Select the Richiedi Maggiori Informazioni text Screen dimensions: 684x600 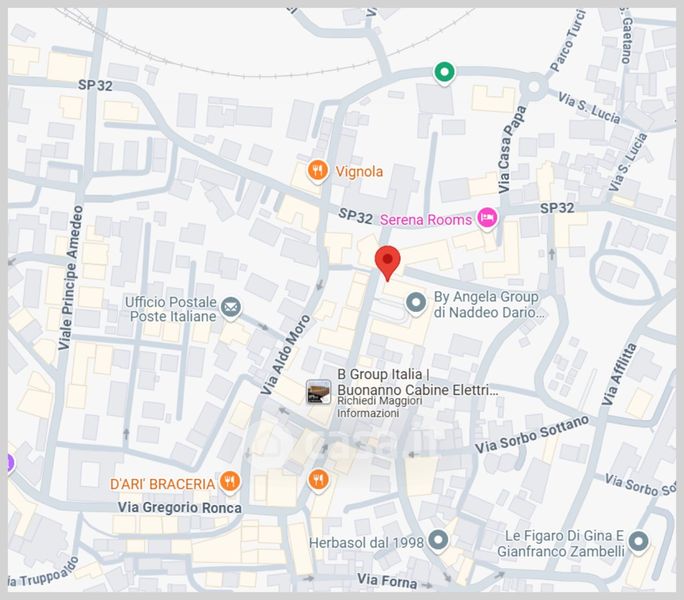(380, 407)
